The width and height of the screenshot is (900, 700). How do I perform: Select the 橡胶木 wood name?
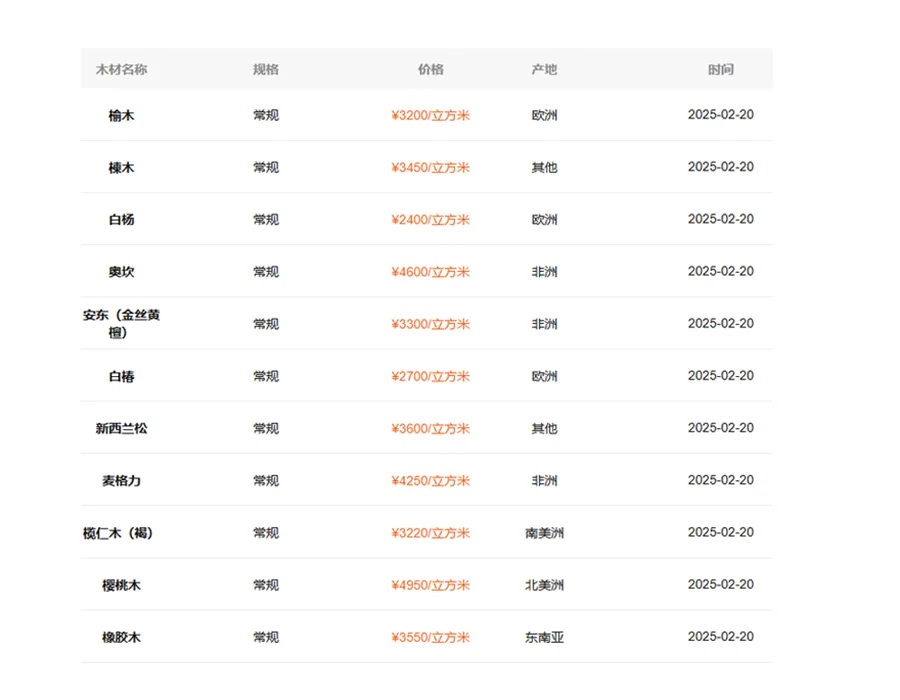click(121, 637)
